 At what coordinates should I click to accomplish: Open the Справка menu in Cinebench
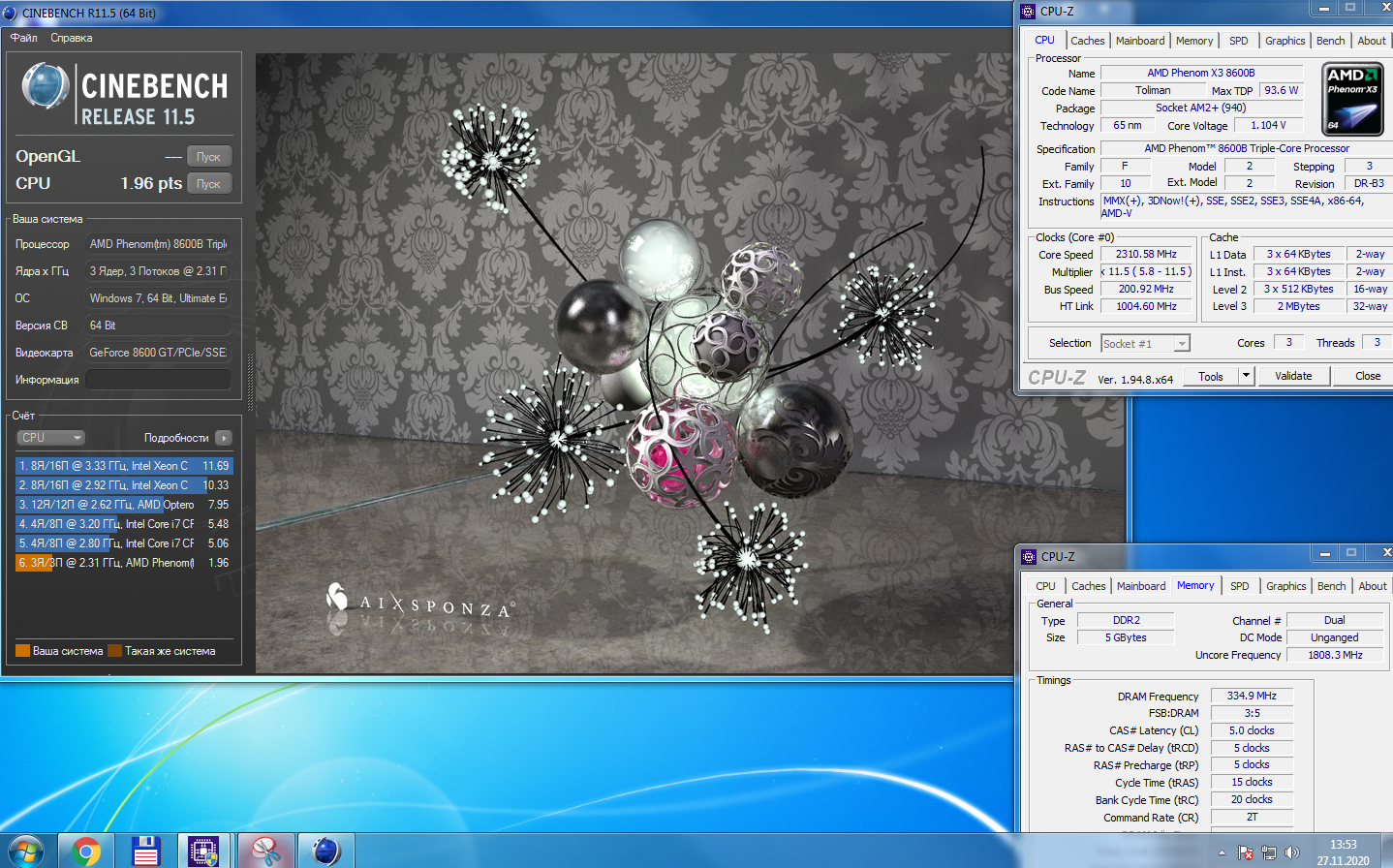pyautogui.click(x=72, y=38)
